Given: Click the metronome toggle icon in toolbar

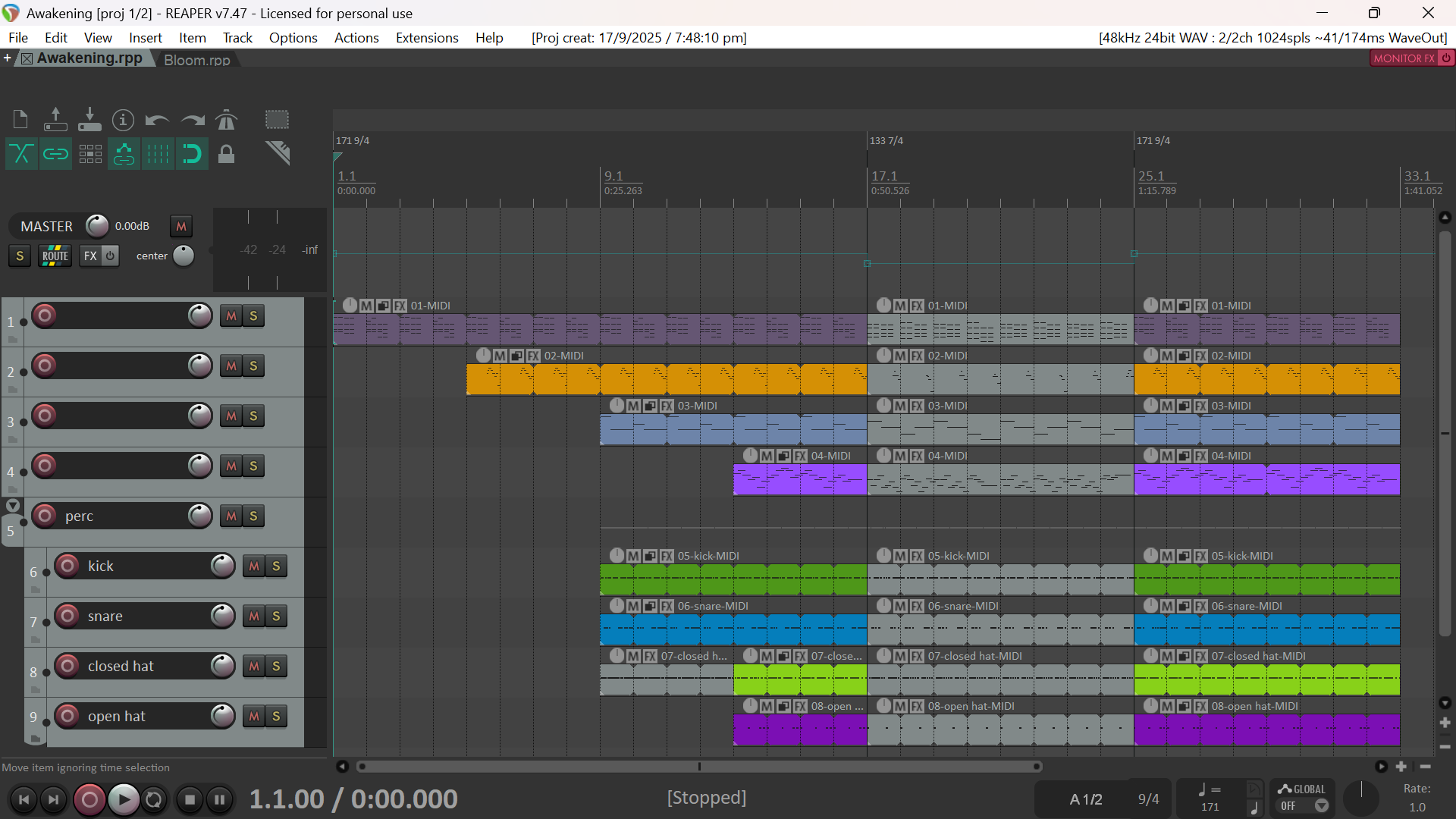Looking at the screenshot, I should pyautogui.click(x=226, y=120).
